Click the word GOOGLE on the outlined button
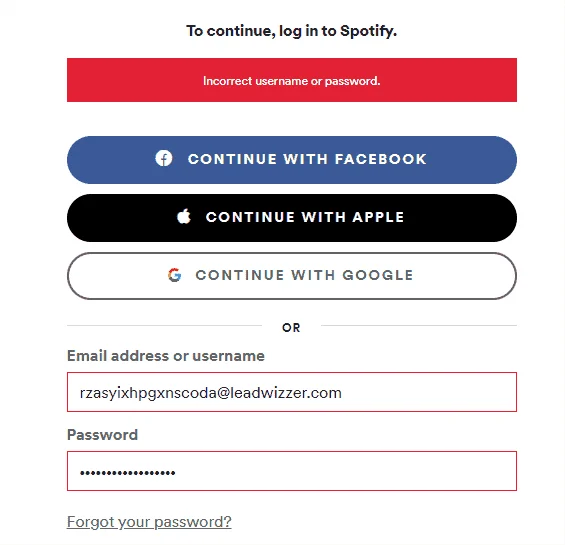Image resolution: width=565 pixels, height=545 pixels. [x=378, y=275]
